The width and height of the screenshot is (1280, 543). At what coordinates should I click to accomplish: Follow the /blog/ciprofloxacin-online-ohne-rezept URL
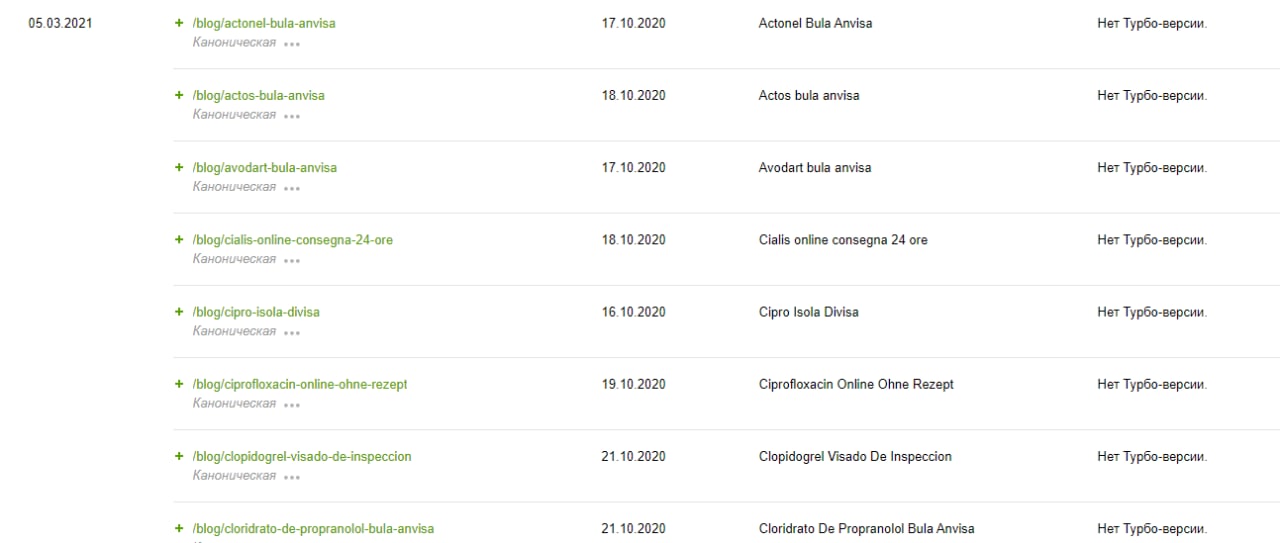(x=300, y=384)
